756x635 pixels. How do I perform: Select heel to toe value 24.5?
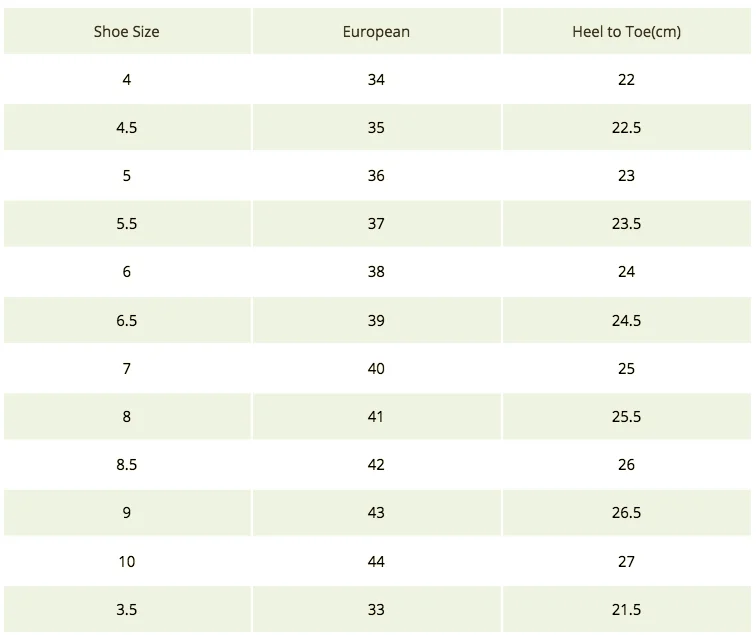tap(626, 320)
